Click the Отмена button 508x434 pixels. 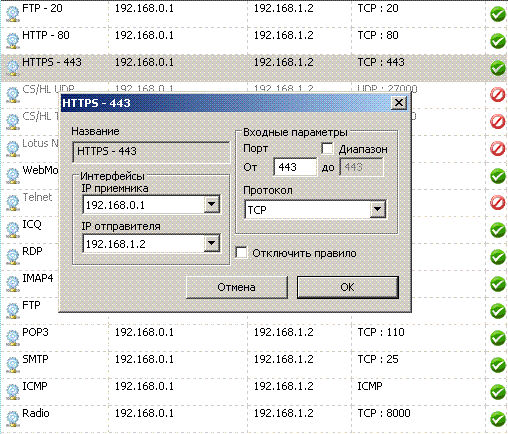(237, 287)
